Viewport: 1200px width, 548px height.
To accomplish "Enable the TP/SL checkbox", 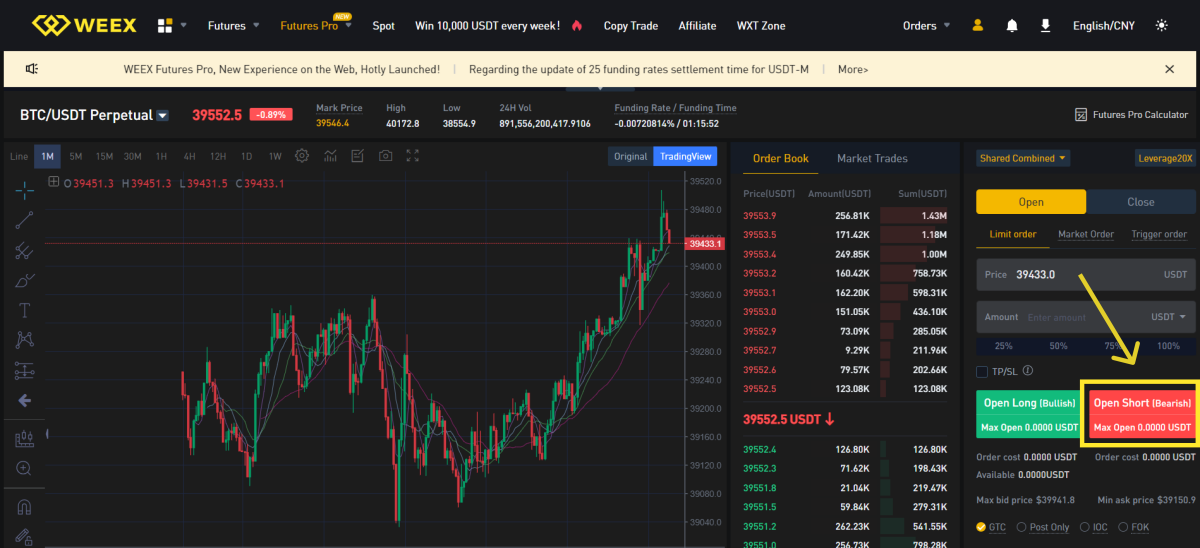I will (x=983, y=371).
